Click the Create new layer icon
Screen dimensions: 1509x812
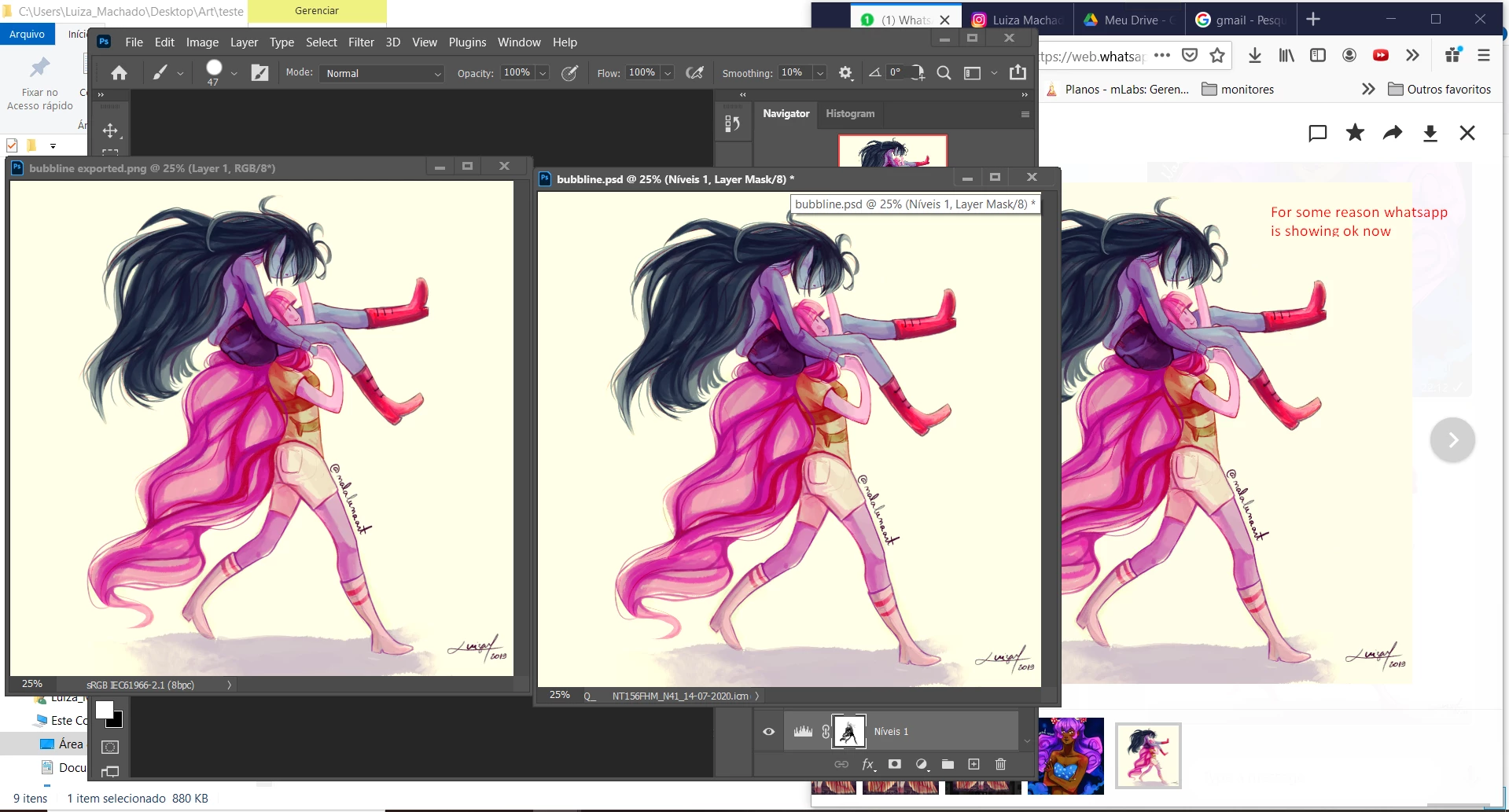(974, 764)
